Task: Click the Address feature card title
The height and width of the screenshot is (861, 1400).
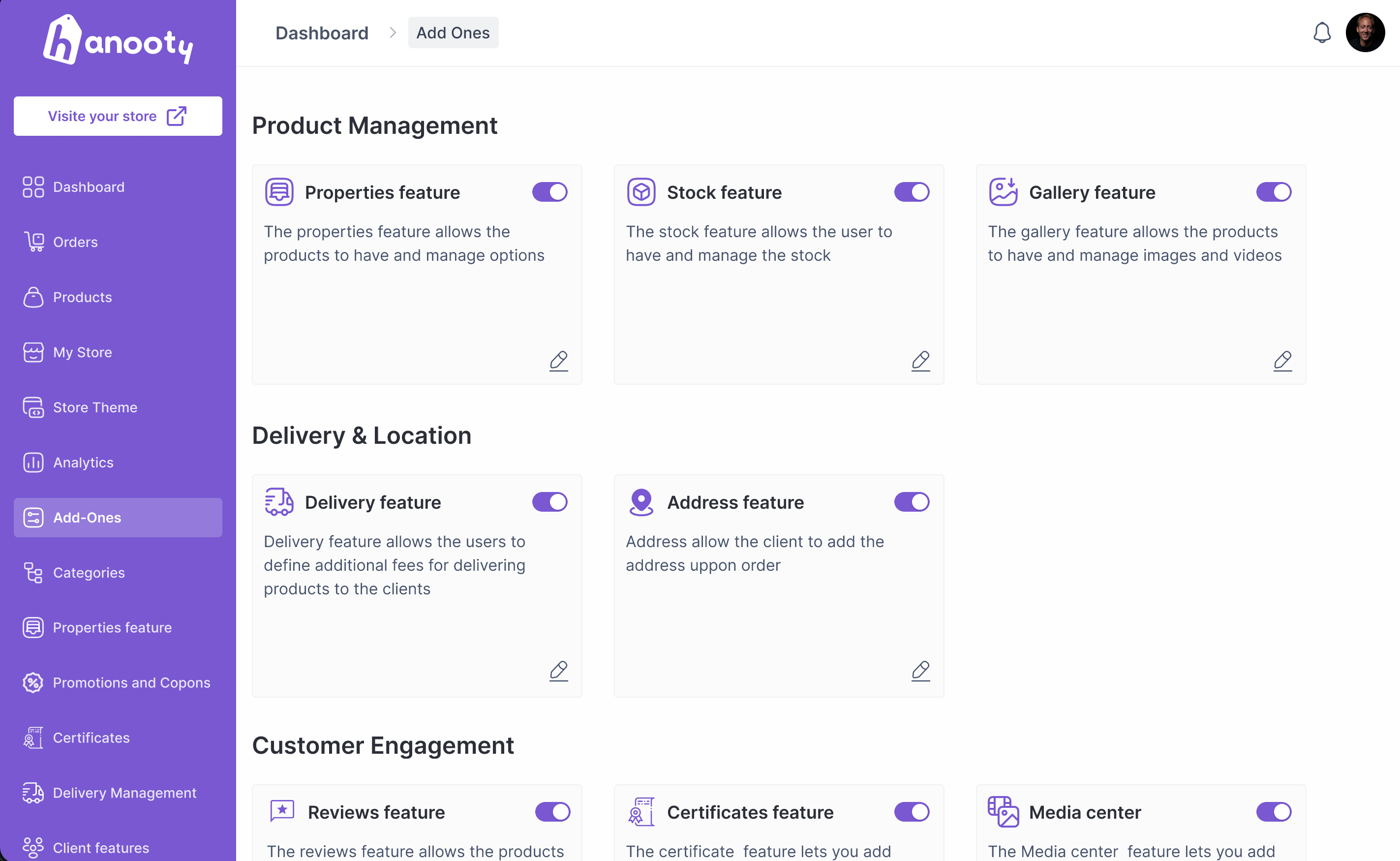Action: coord(735,502)
